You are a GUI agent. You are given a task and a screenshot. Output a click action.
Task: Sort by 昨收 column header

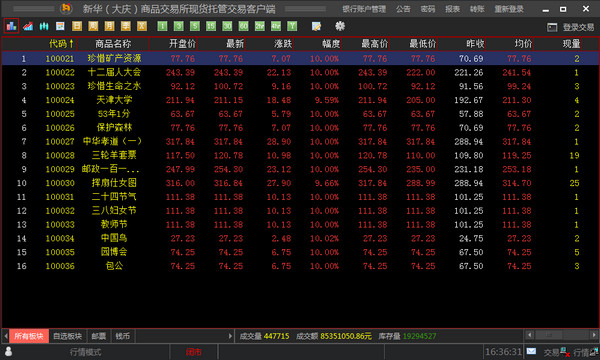pos(475,44)
